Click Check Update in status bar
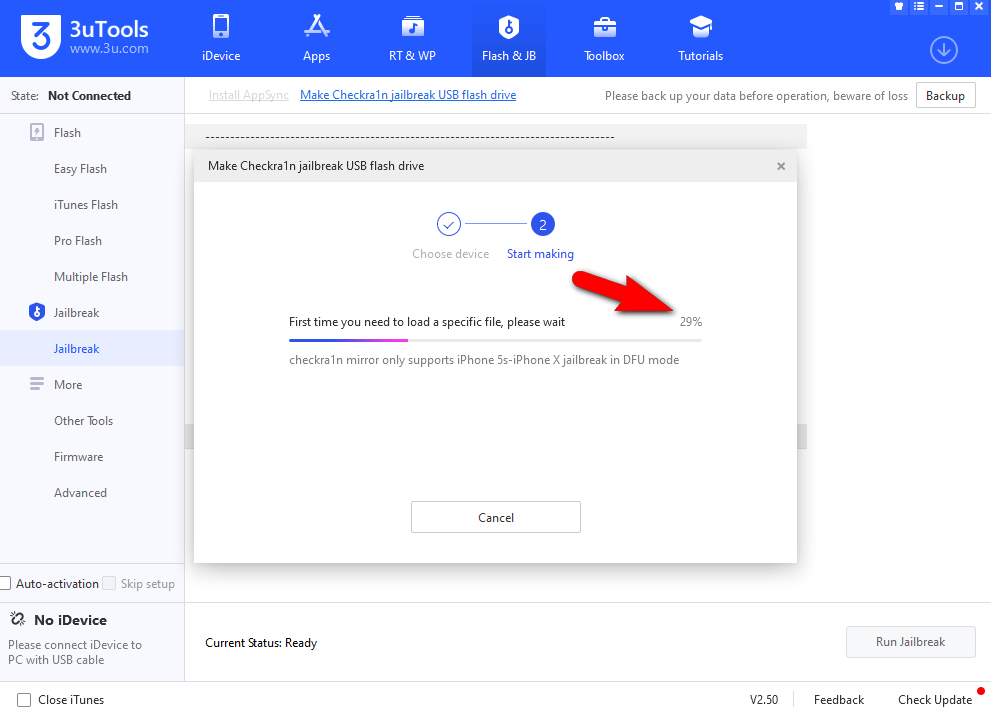Viewport: 991px width, 711px height. tap(935, 700)
